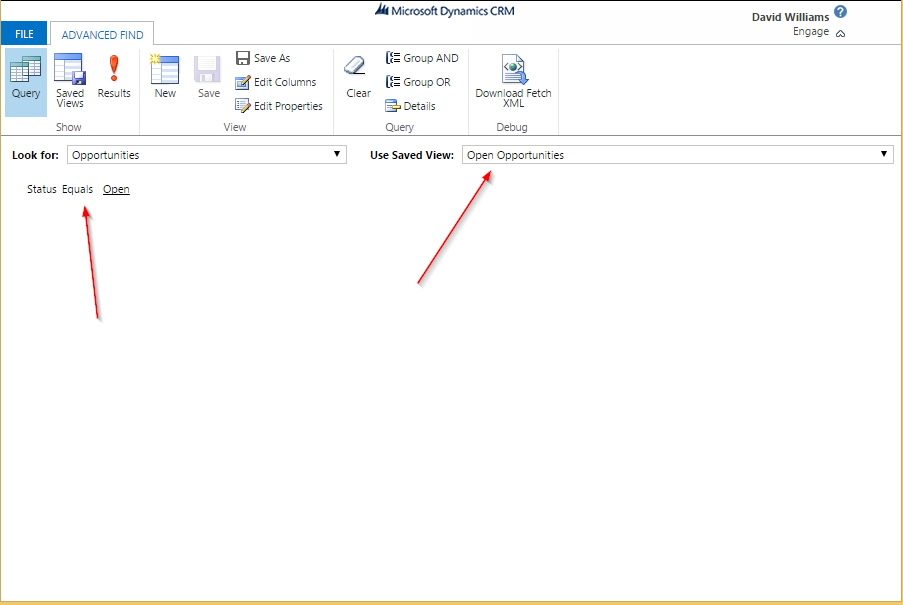Apply Group AND to criteria
The image size is (903, 605).
[x=422, y=58]
